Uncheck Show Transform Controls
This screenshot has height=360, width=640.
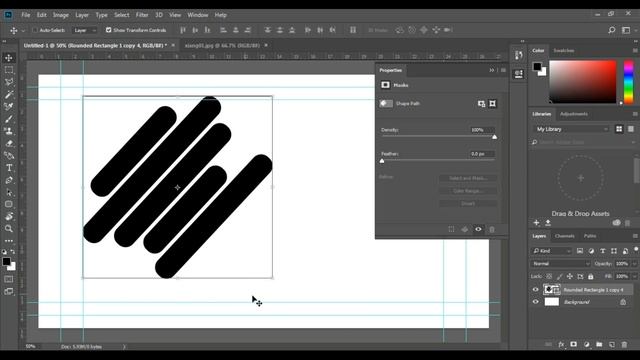[x=108, y=30]
